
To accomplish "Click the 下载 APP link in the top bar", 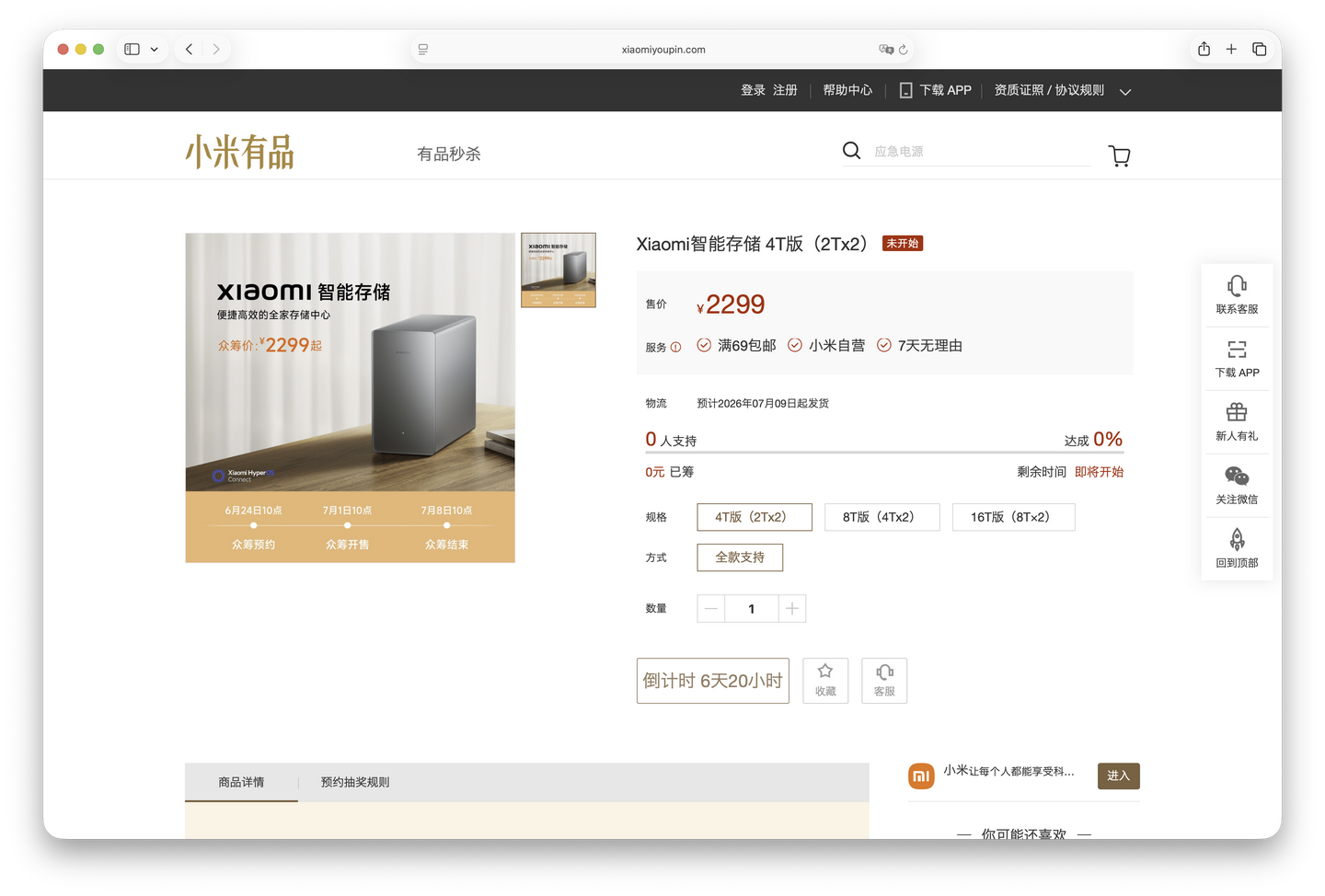I will pos(945,90).
